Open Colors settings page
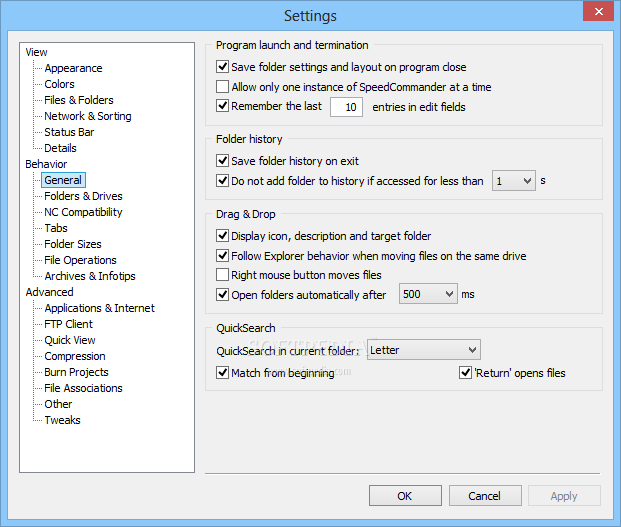The width and height of the screenshot is (621, 527). pos(59,84)
